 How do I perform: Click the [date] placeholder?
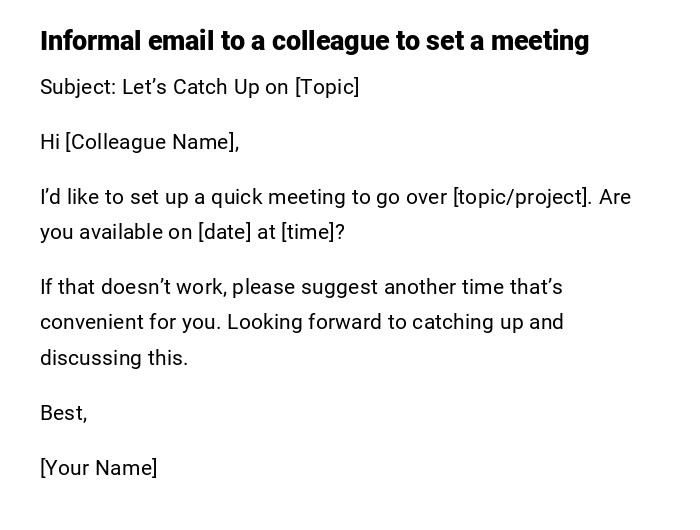click(x=224, y=232)
